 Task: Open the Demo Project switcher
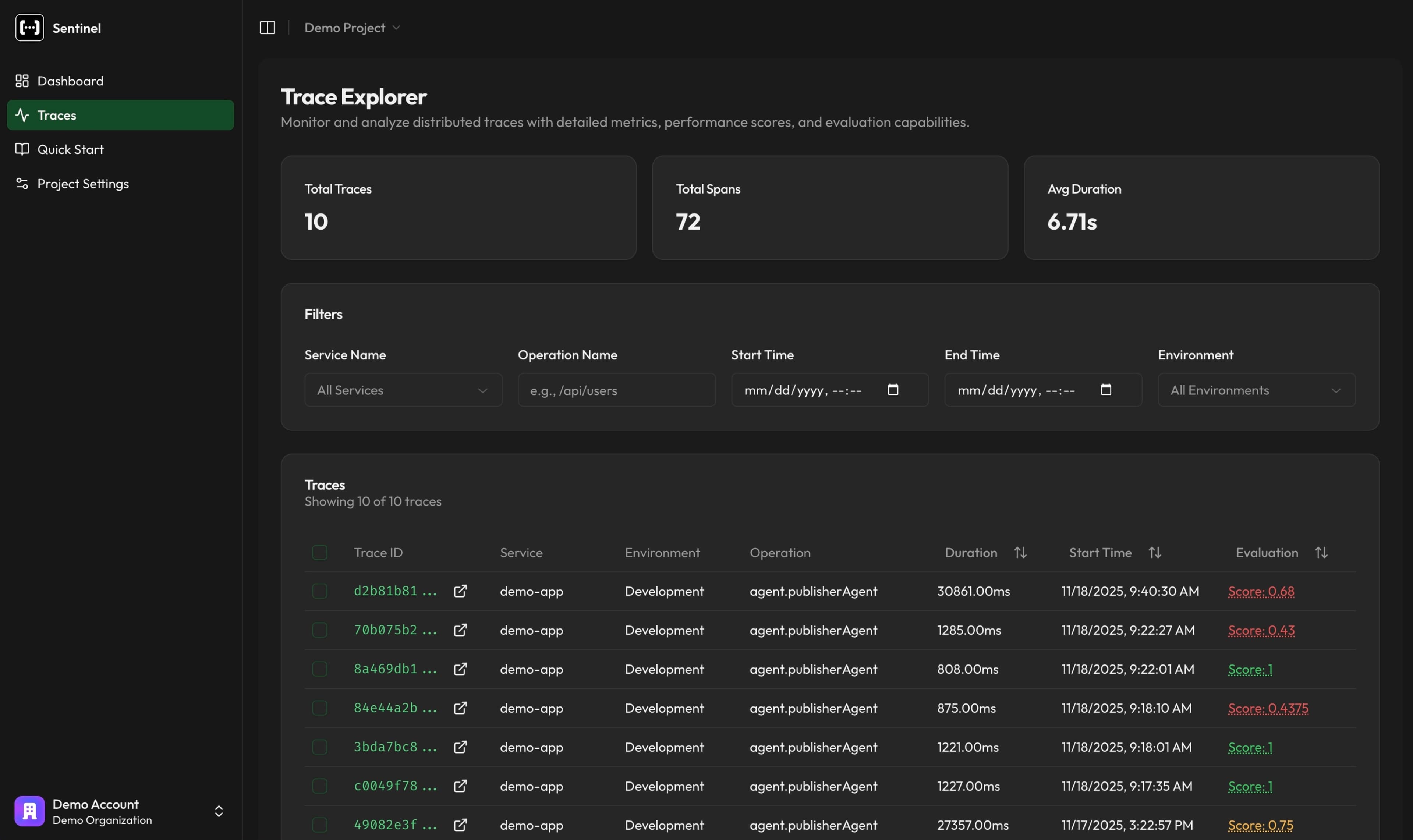click(x=352, y=28)
